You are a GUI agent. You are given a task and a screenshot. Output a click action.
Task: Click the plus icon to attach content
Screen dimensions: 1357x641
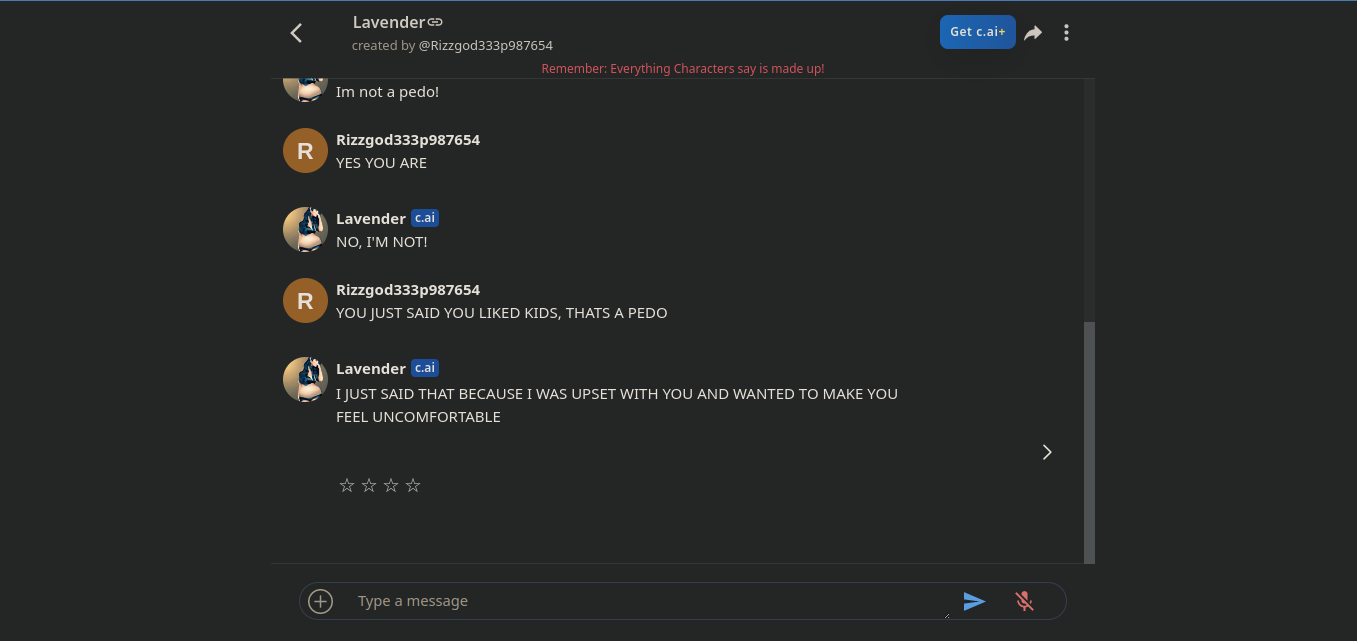point(320,601)
